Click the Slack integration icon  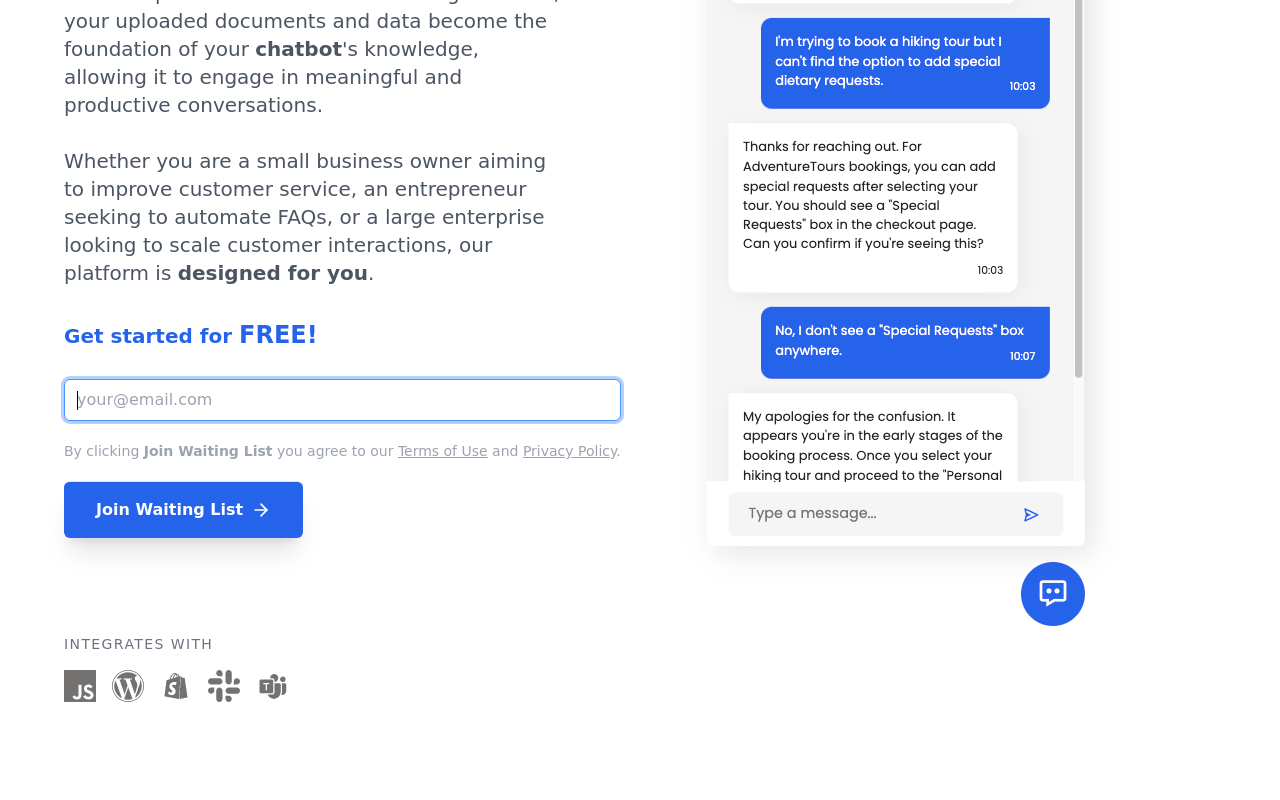pos(224,686)
